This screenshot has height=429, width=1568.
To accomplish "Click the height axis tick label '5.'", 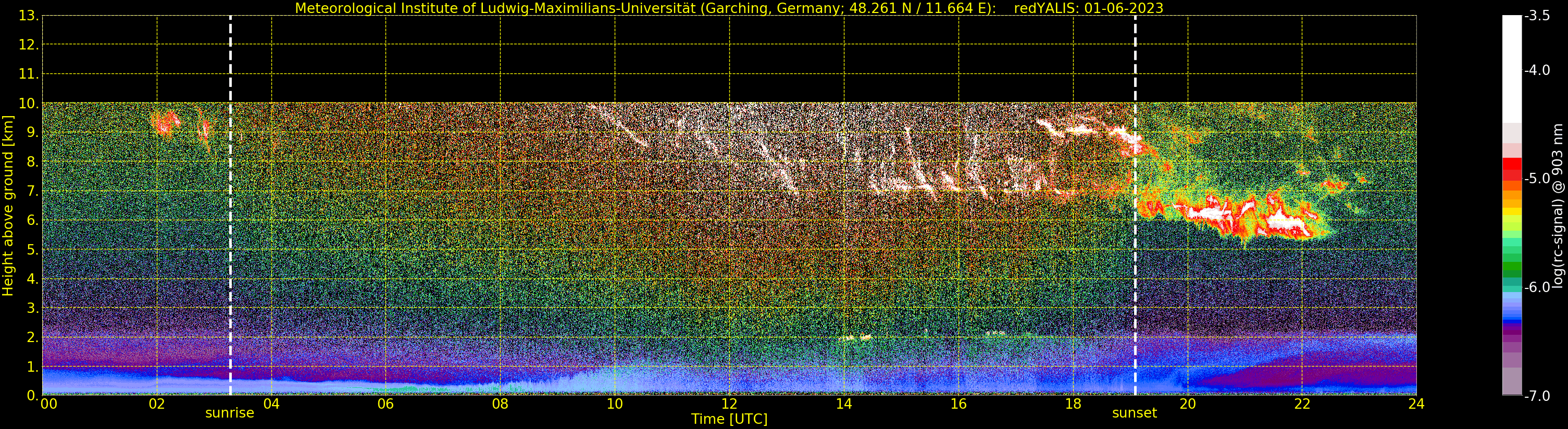I will (x=33, y=249).
